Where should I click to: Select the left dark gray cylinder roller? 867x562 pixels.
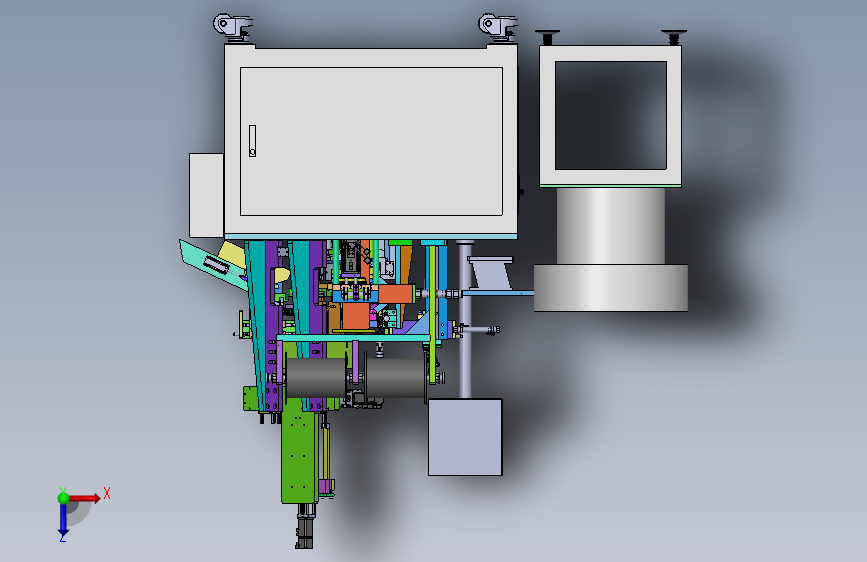(x=316, y=378)
